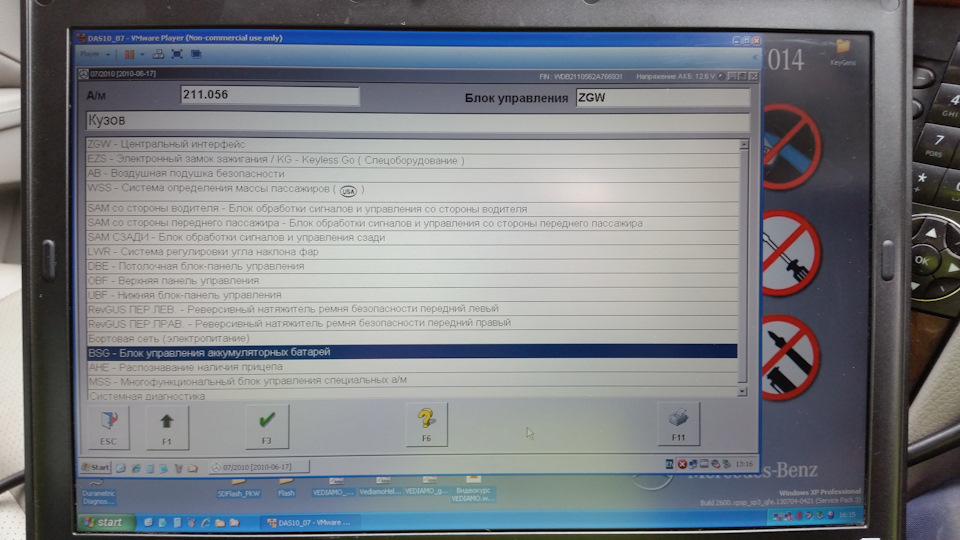960x540 pixels.
Task: Select SAM со стороны водителя row
Action: (412, 209)
